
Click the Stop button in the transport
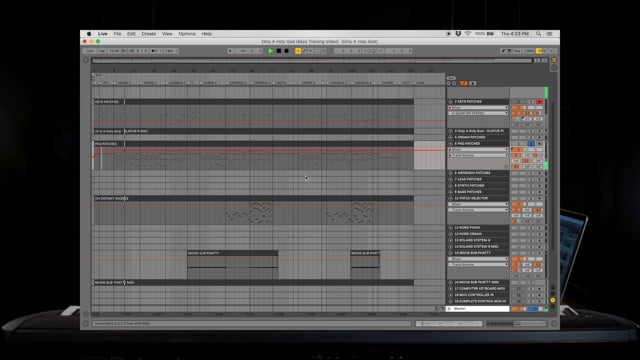278,51
